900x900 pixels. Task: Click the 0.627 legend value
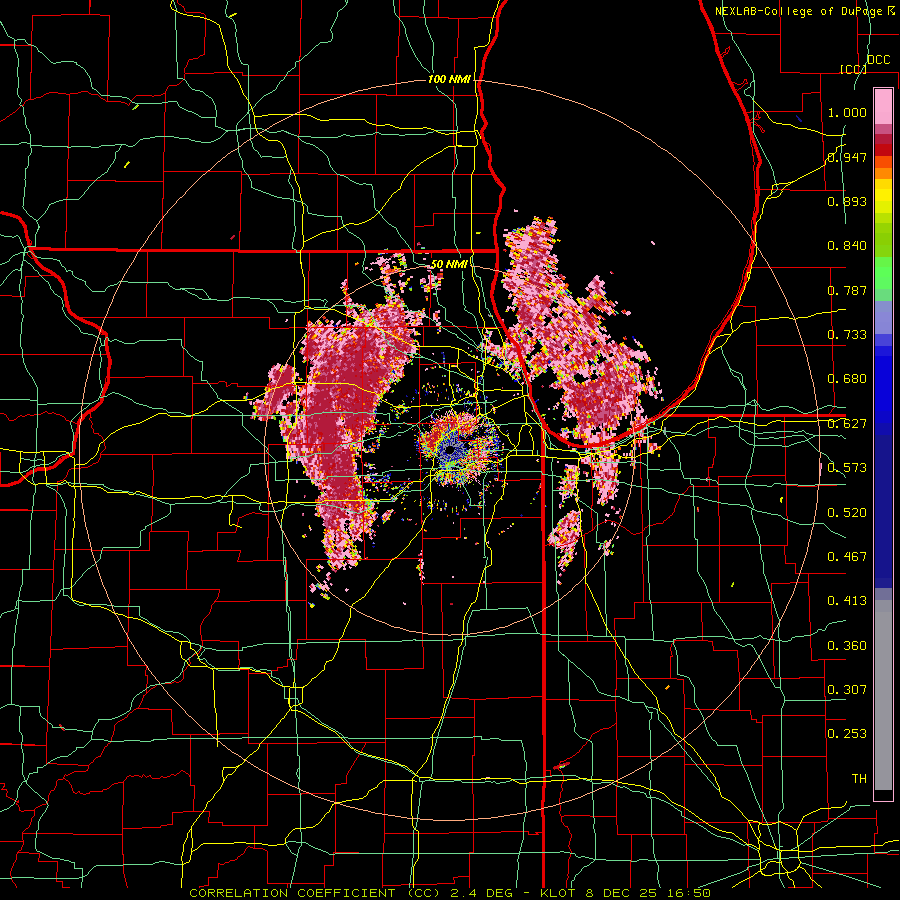847,424
